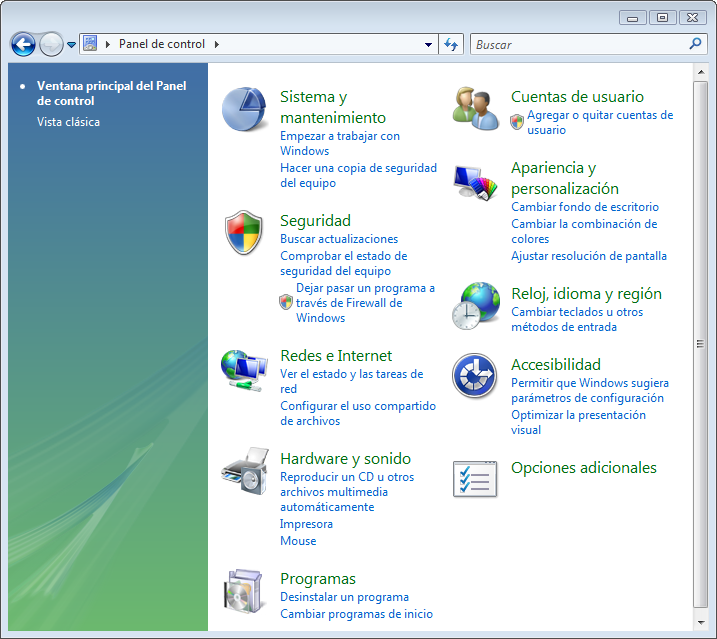Viewport: 717px width, 639px height.
Task: Open the Sistema y mantenimiento pie chart icon
Action: 244,109
